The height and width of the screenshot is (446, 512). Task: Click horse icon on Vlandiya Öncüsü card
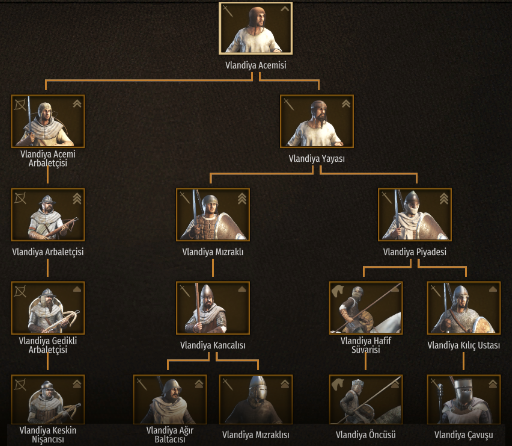338,383
